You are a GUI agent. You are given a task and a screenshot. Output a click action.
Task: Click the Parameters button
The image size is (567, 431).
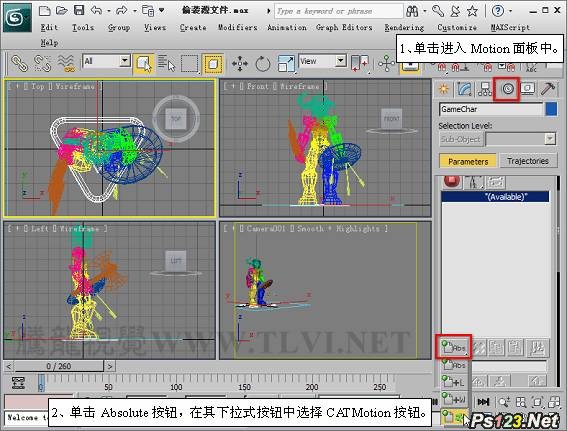468,161
